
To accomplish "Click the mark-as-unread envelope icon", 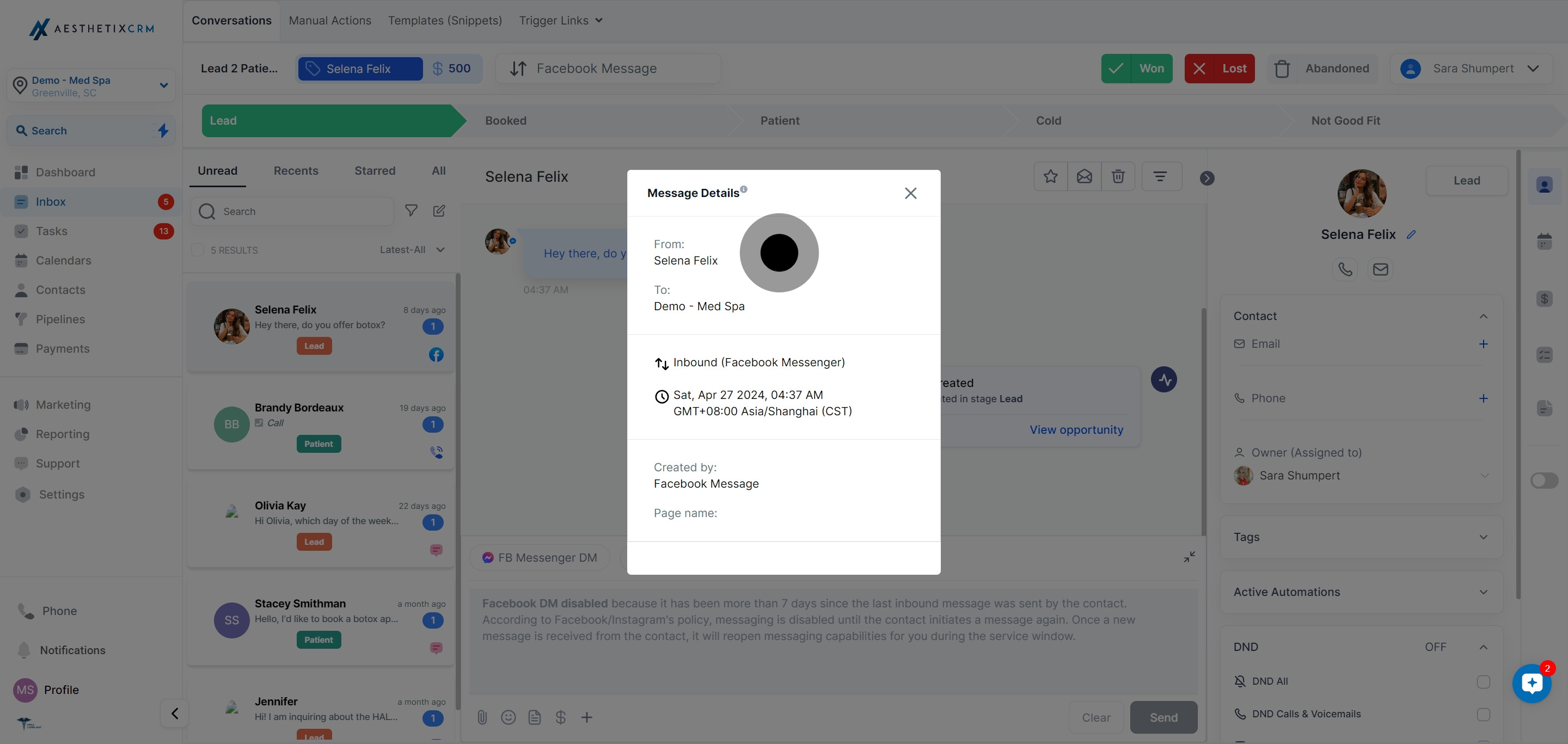I will point(1084,176).
